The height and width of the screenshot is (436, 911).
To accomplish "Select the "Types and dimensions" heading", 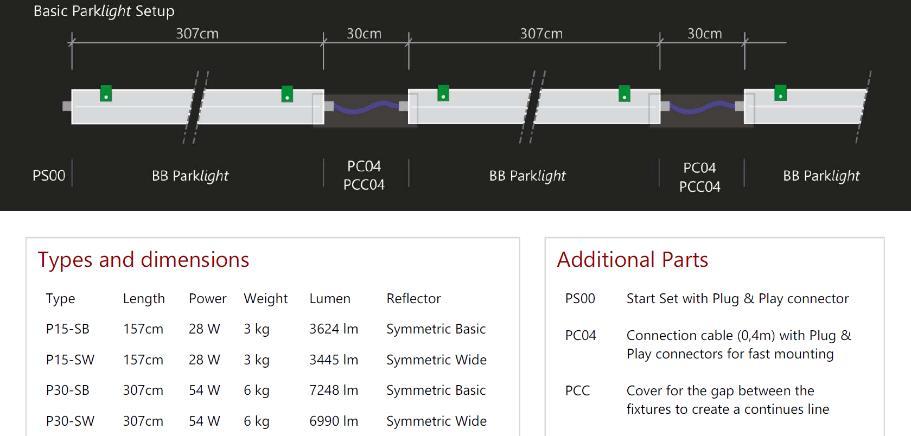I will click(x=144, y=260).
